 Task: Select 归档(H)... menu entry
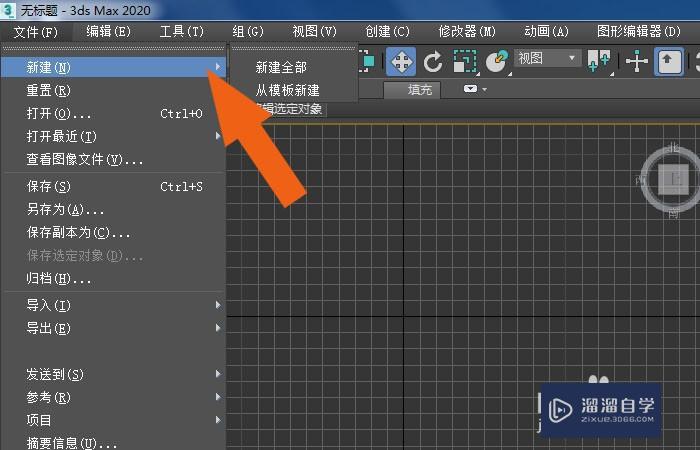coord(114,279)
